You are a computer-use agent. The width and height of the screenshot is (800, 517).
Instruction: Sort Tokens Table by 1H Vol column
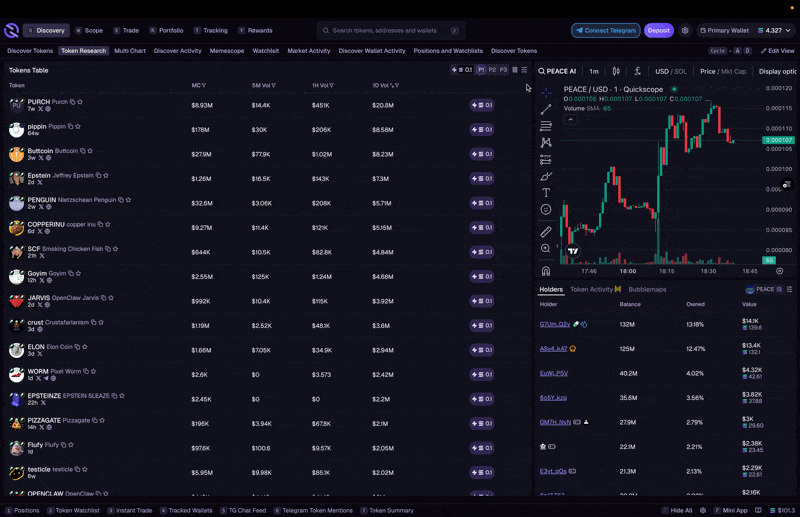pyautogui.click(x=323, y=86)
